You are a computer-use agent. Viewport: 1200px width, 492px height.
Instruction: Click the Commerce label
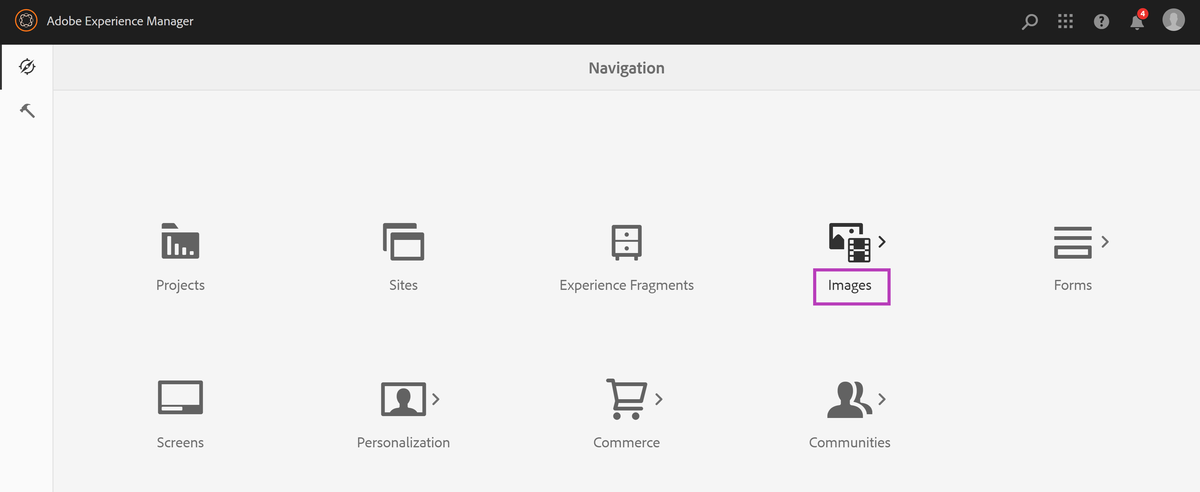point(626,443)
